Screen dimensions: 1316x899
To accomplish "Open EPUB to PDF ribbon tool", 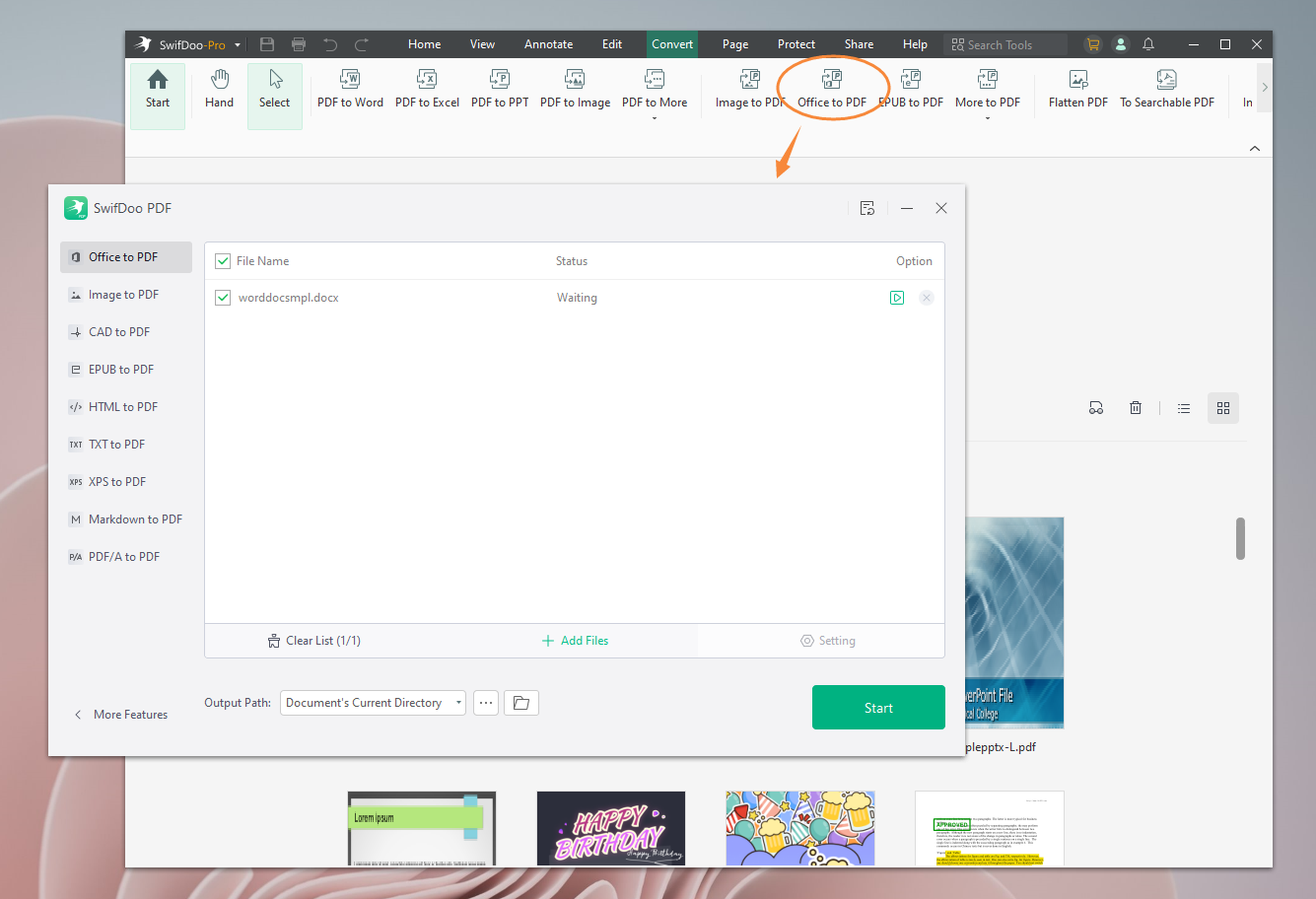I will (911, 90).
